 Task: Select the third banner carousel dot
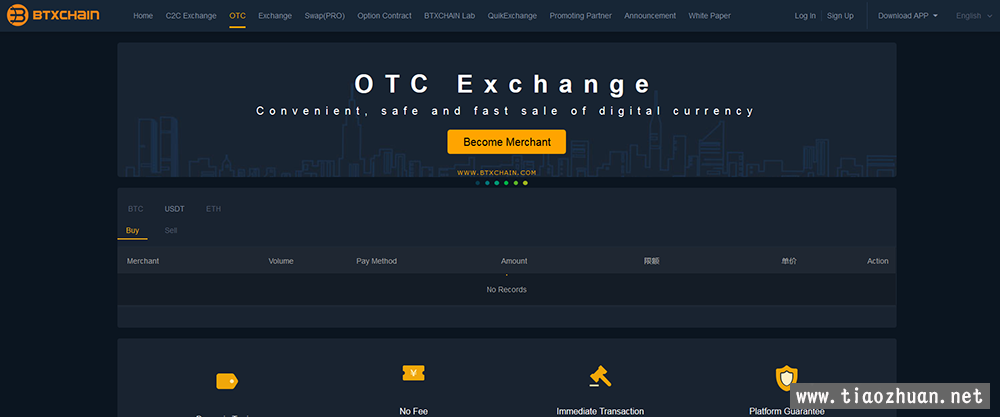click(x=497, y=183)
